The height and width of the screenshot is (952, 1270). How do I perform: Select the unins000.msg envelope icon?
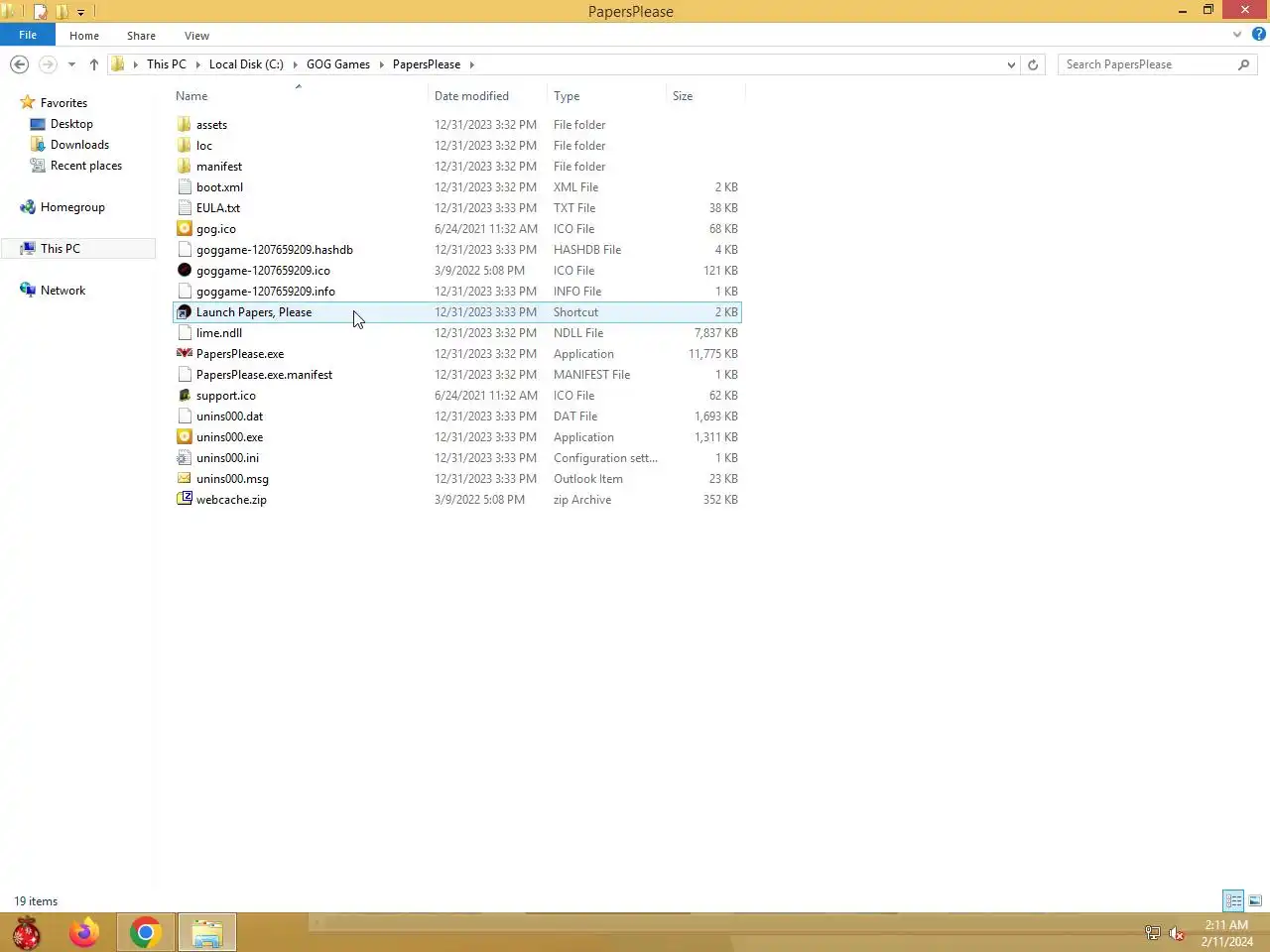pyautogui.click(x=184, y=479)
